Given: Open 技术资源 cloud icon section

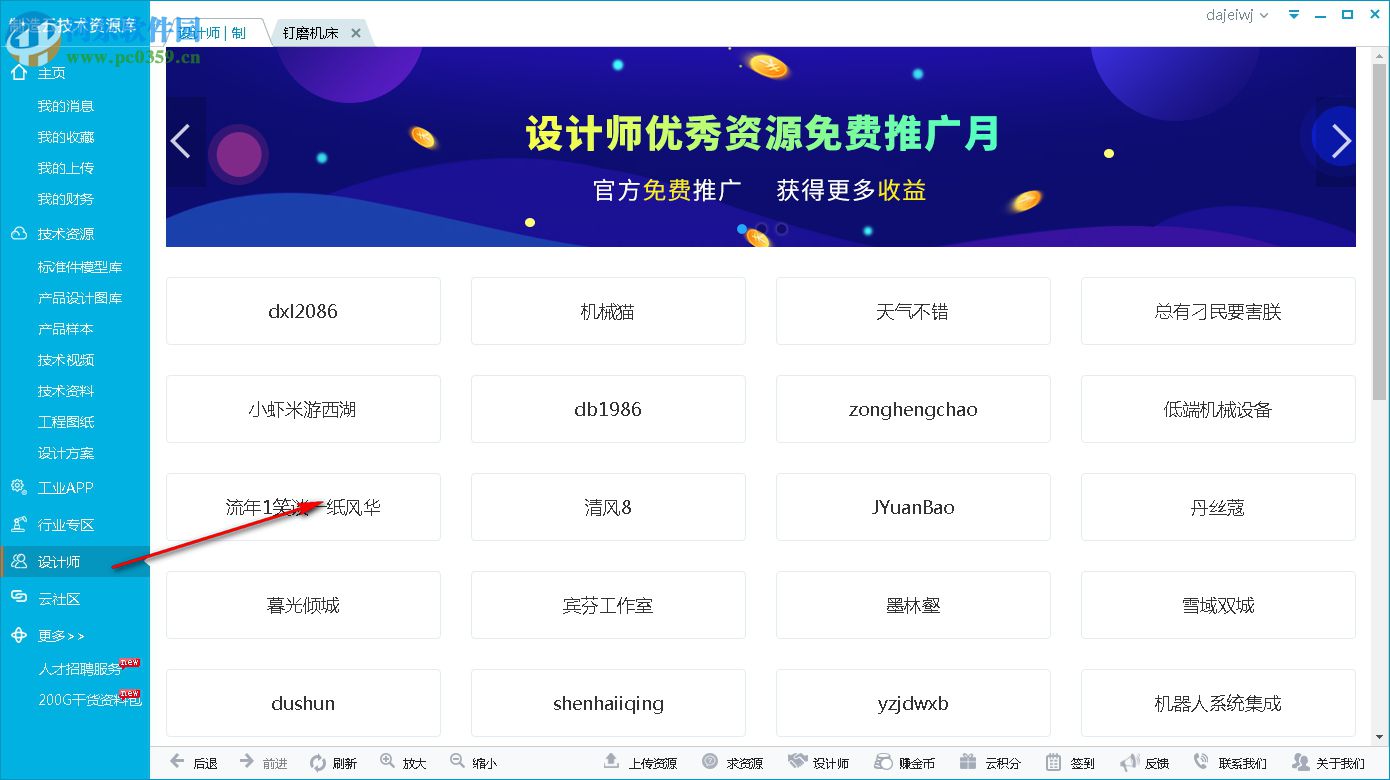Looking at the screenshot, I should 19,233.
